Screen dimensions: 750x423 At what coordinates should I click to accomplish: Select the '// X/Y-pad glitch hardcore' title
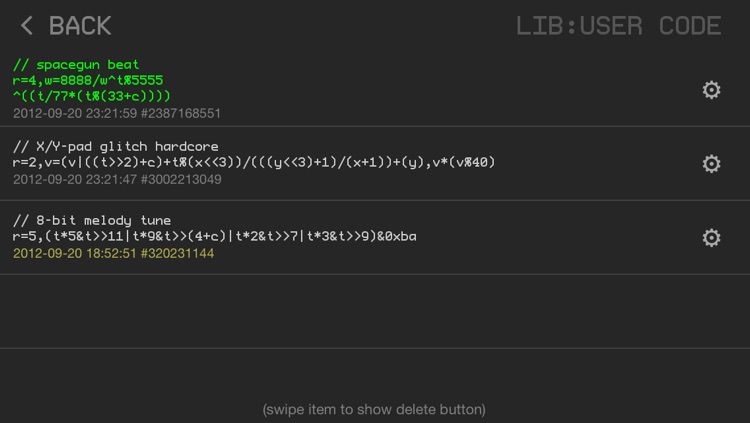(x=116, y=146)
